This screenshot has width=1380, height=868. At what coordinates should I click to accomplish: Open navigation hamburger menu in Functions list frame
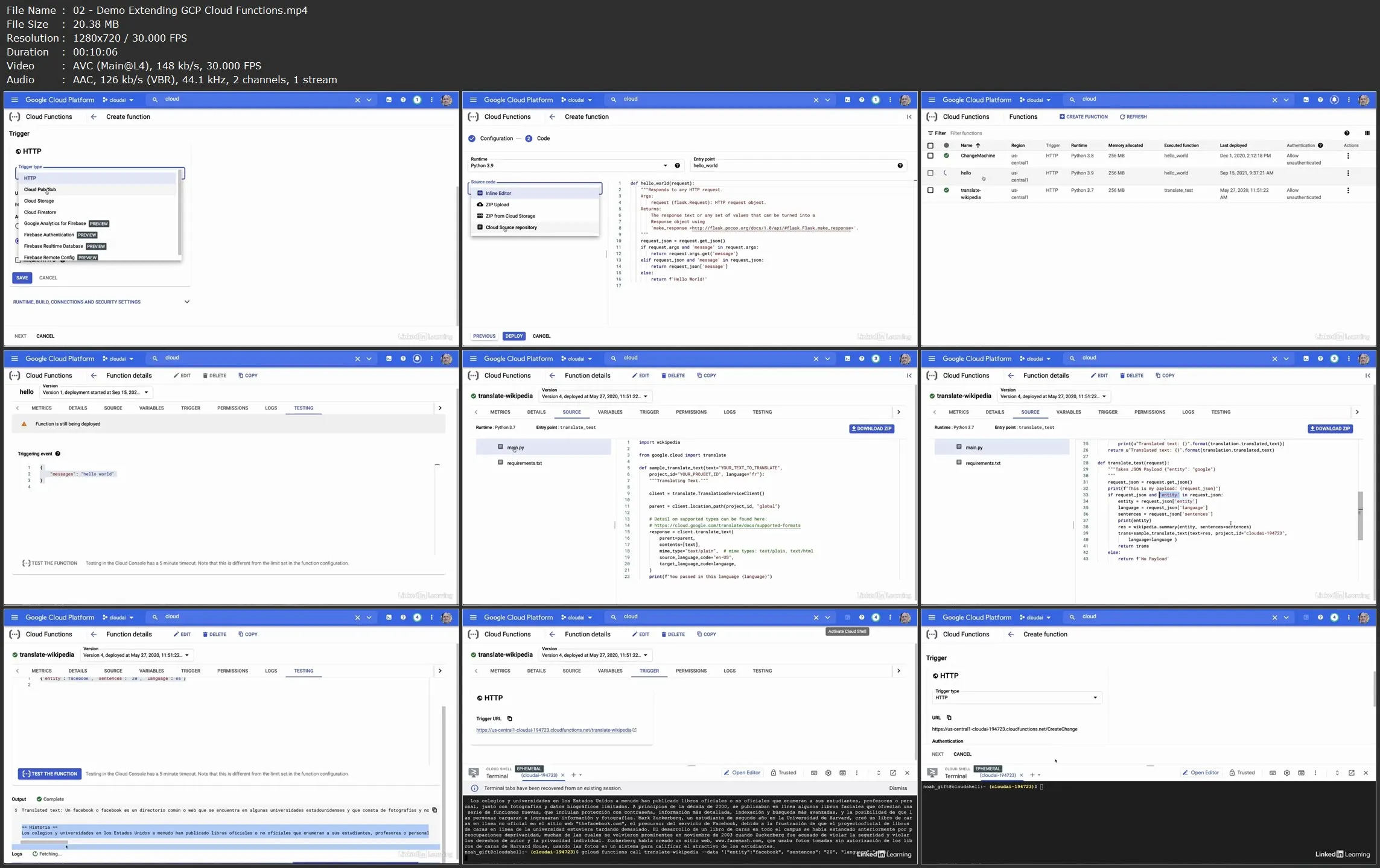coord(932,100)
